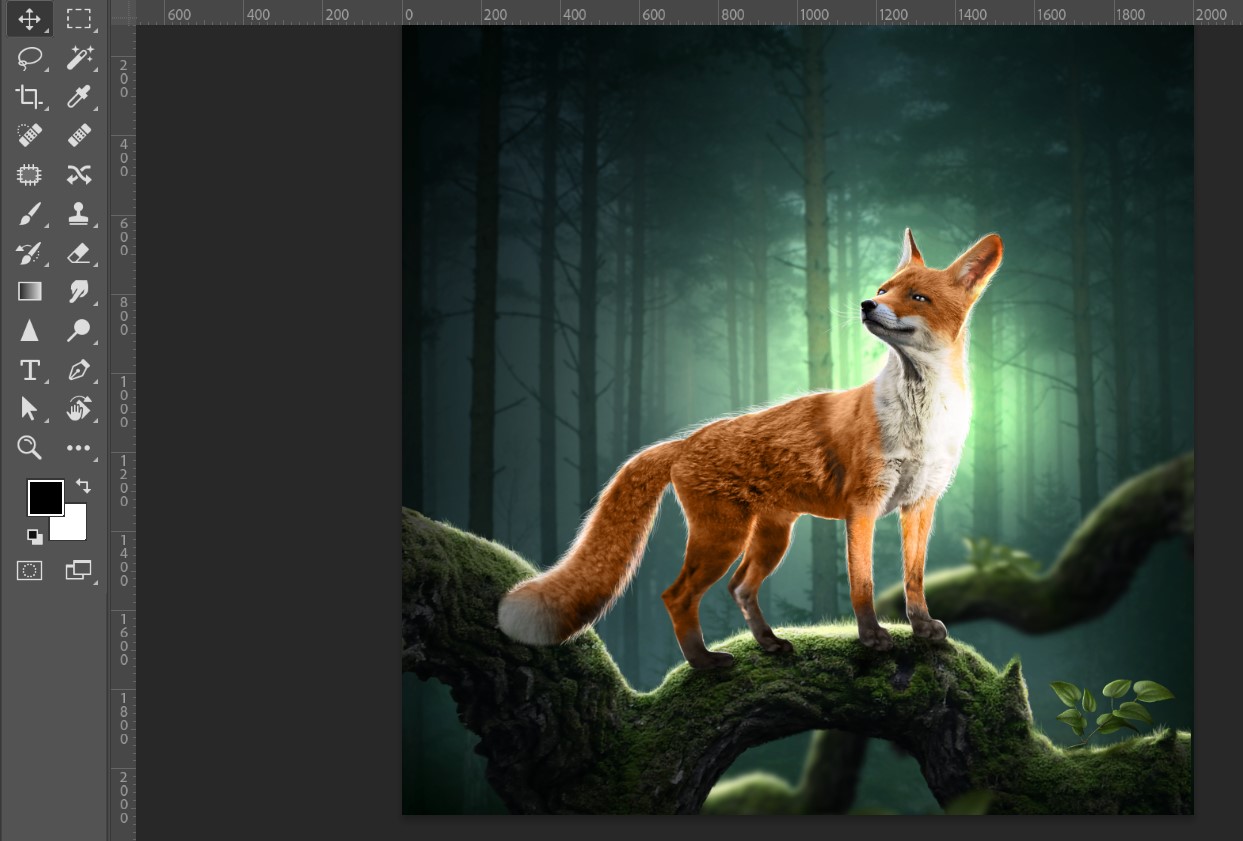Choose the History Brush tool

click(x=30, y=253)
